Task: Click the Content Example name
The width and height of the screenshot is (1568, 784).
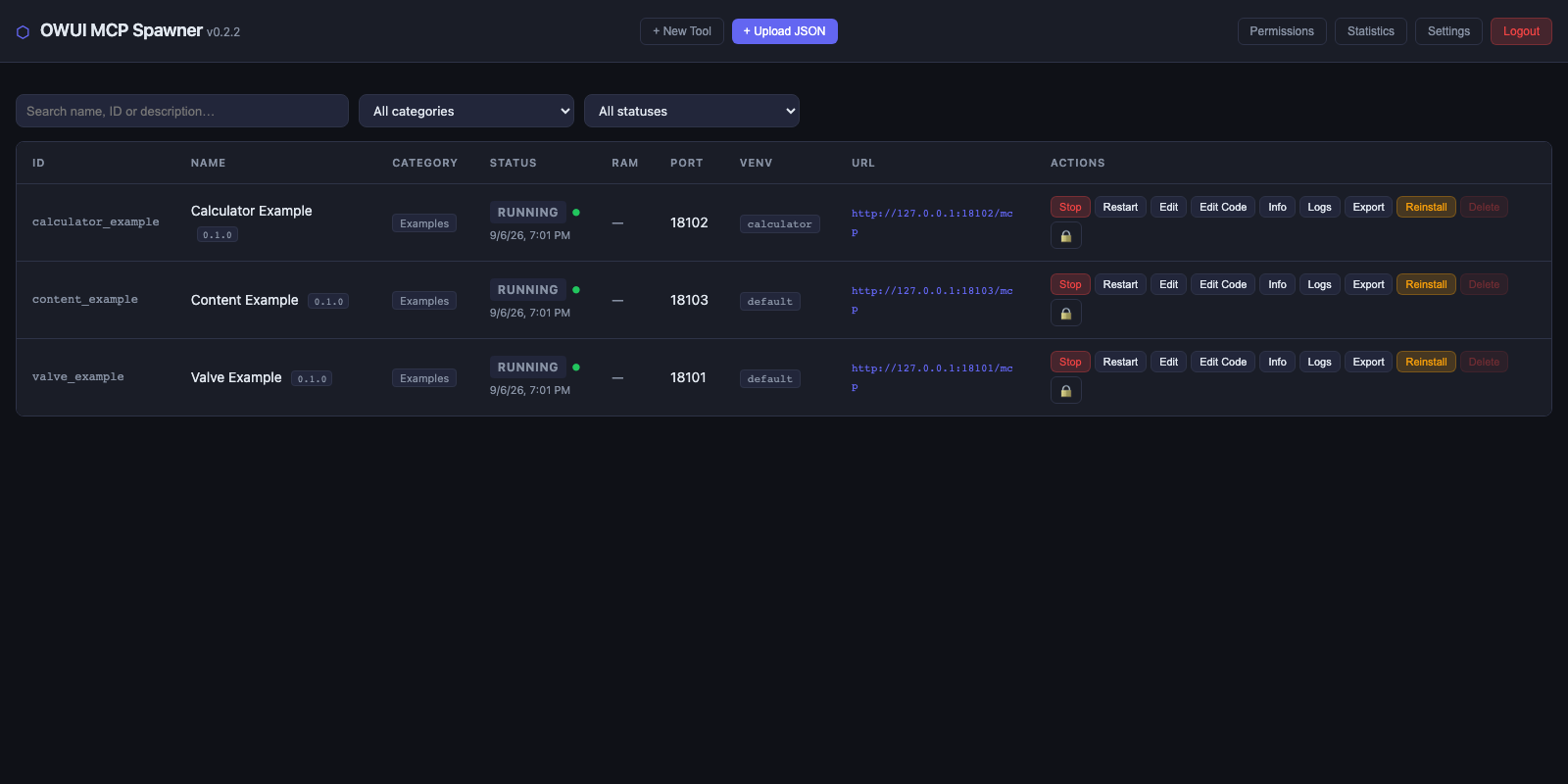Action: (x=244, y=300)
